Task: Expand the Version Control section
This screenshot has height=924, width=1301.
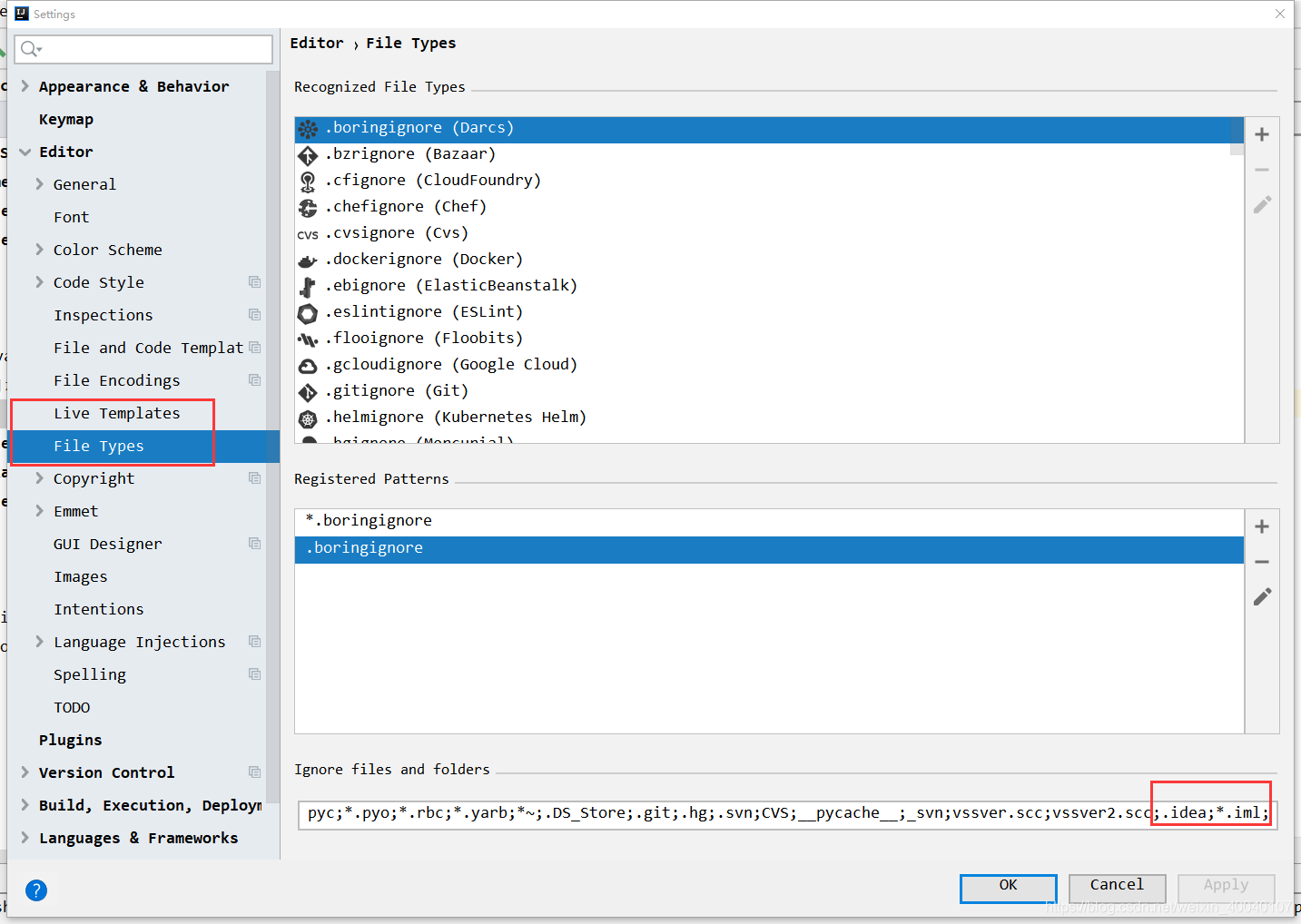Action: pos(25,772)
